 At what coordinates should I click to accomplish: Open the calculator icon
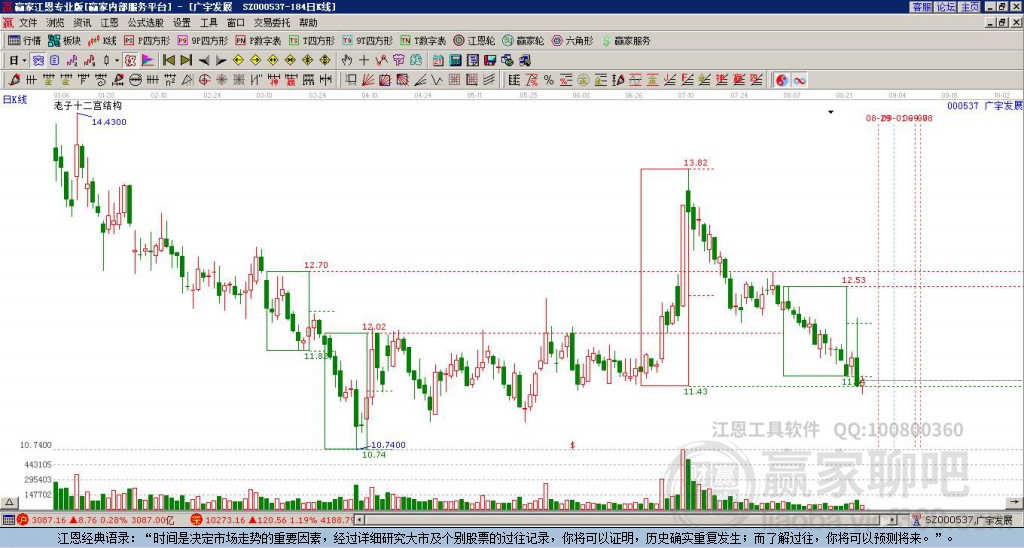tap(455, 61)
